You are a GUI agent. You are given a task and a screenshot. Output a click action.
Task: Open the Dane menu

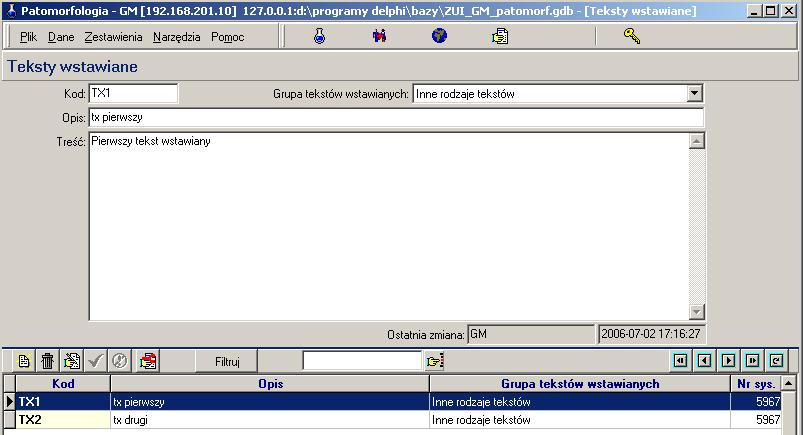pyautogui.click(x=61, y=37)
